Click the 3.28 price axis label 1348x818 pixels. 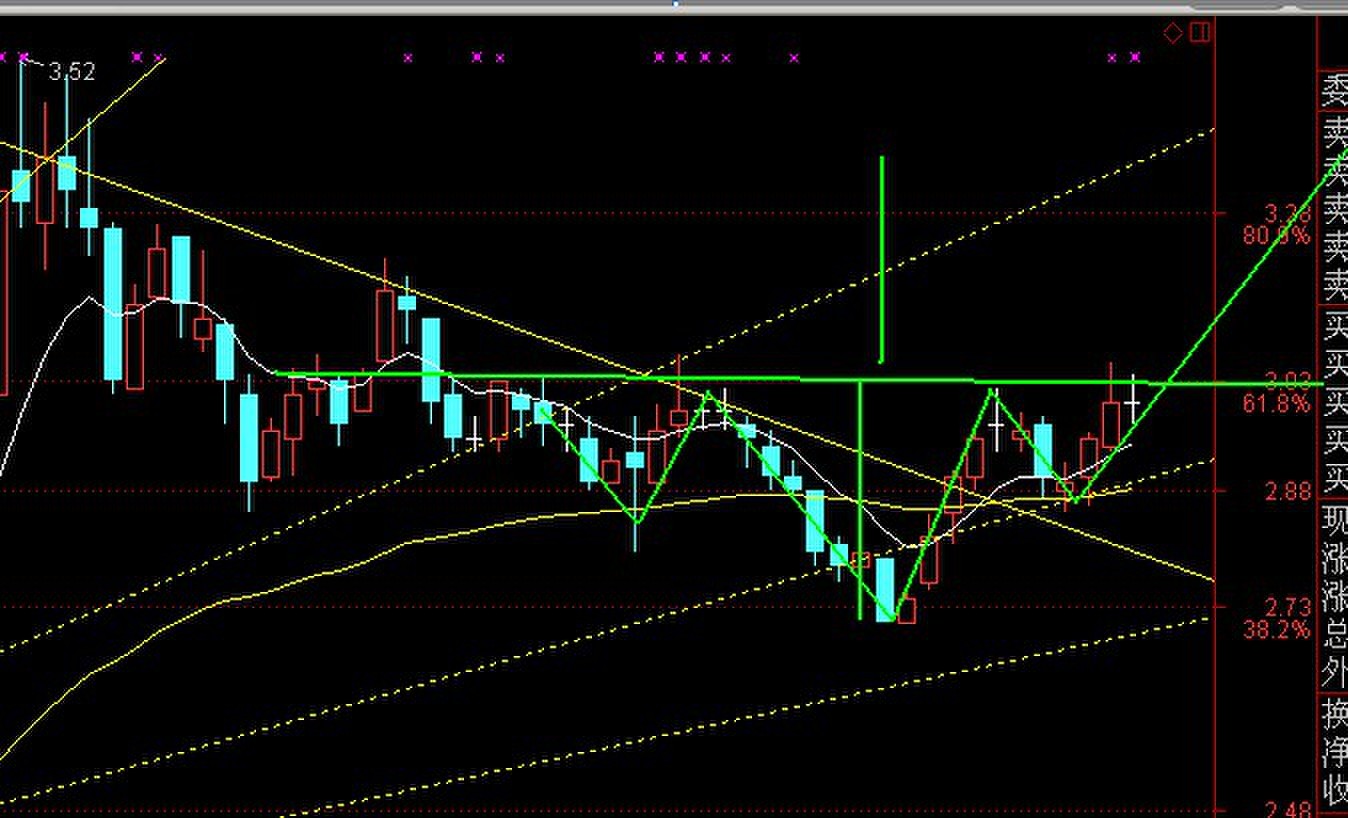(x=1288, y=213)
